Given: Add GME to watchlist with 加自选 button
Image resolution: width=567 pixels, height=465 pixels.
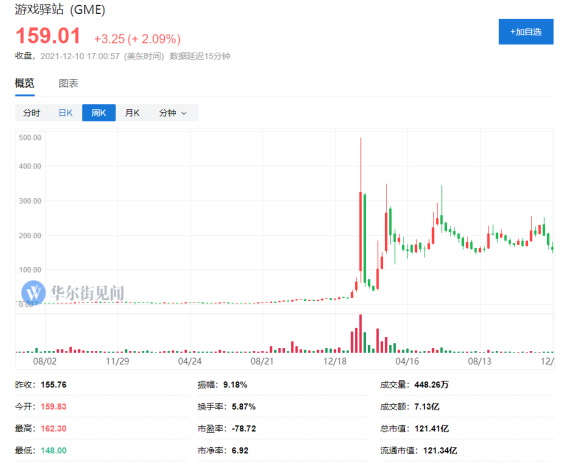Looking at the screenshot, I should pyautogui.click(x=526, y=32).
